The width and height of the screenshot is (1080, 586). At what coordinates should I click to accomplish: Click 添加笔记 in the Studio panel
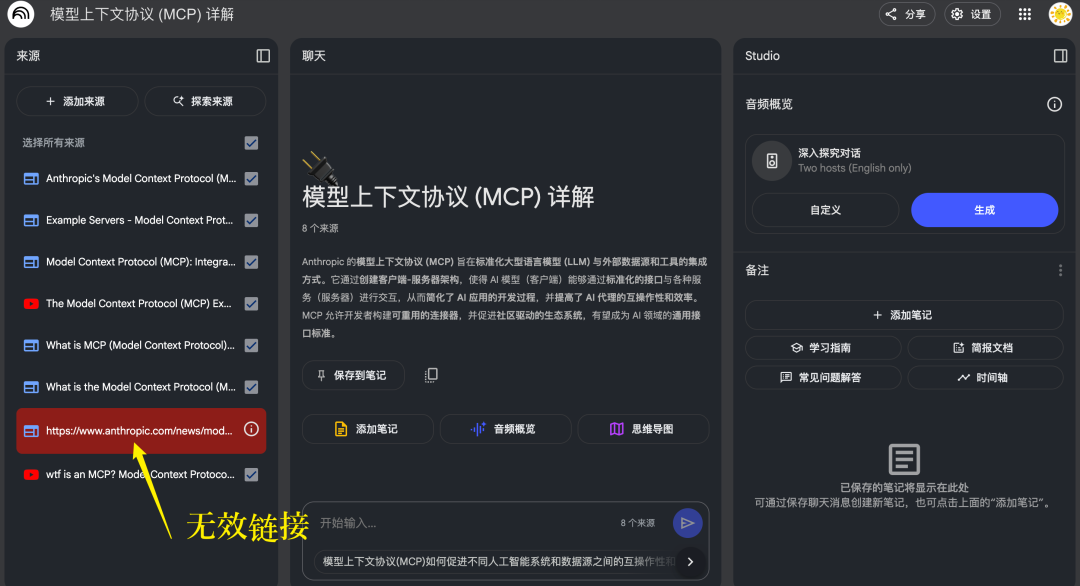pos(904,315)
